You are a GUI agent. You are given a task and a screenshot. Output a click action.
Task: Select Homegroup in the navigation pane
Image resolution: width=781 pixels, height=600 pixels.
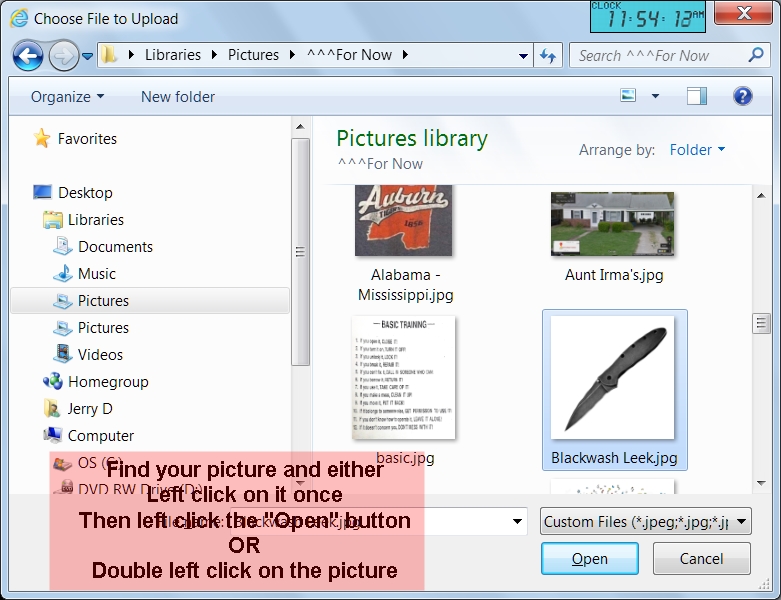coord(108,381)
